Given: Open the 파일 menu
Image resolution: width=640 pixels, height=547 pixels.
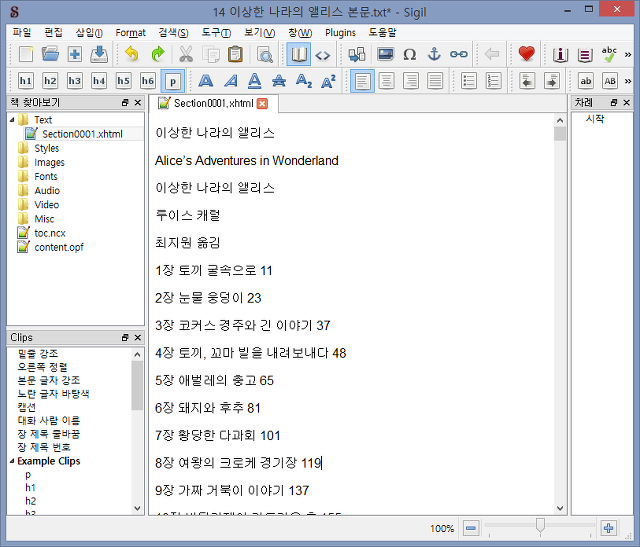Looking at the screenshot, I should coord(22,32).
